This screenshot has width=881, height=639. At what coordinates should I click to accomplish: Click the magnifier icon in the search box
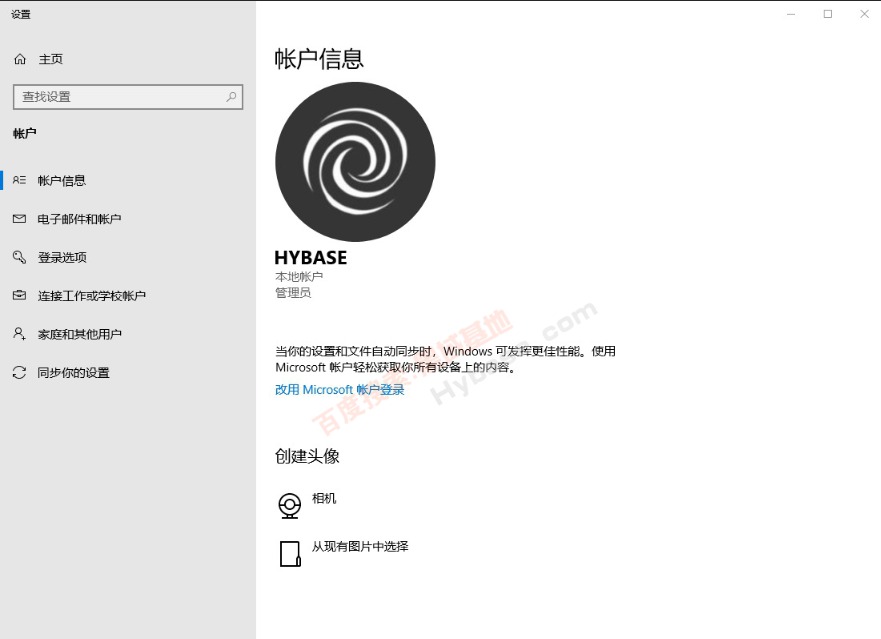(x=231, y=97)
